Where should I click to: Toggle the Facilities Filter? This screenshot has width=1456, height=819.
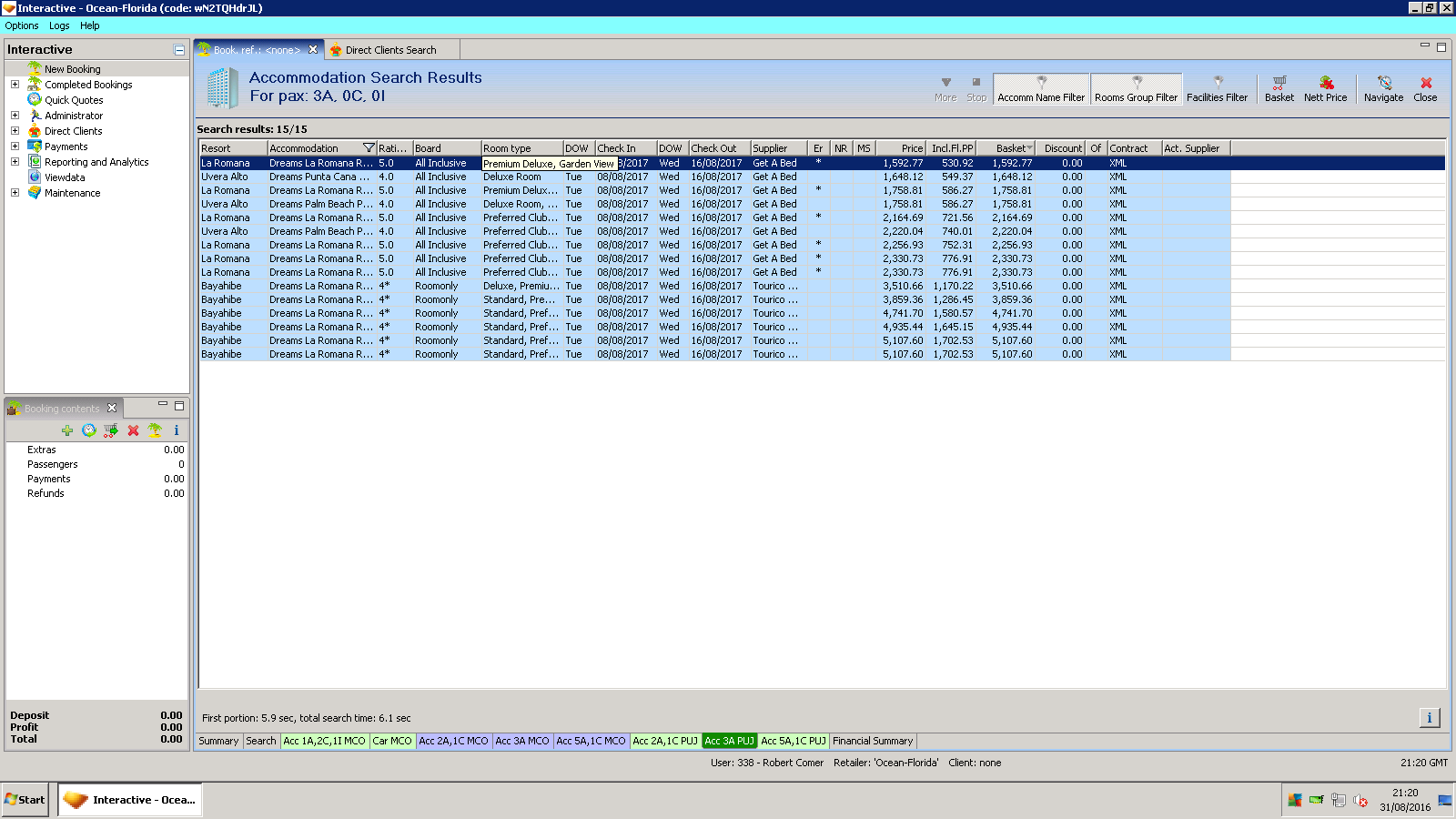tap(1217, 88)
